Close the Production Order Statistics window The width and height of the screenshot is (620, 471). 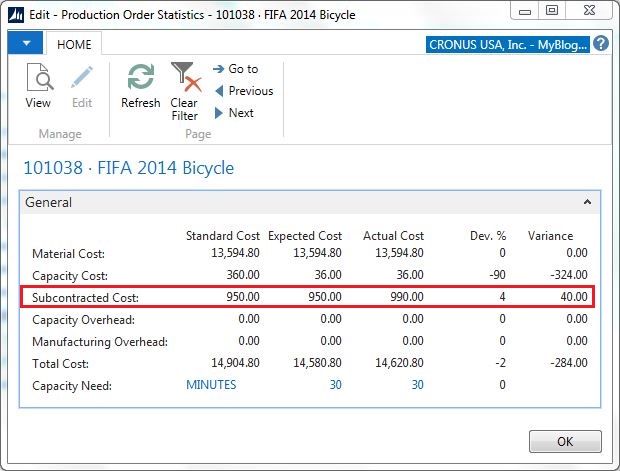pos(589,11)
